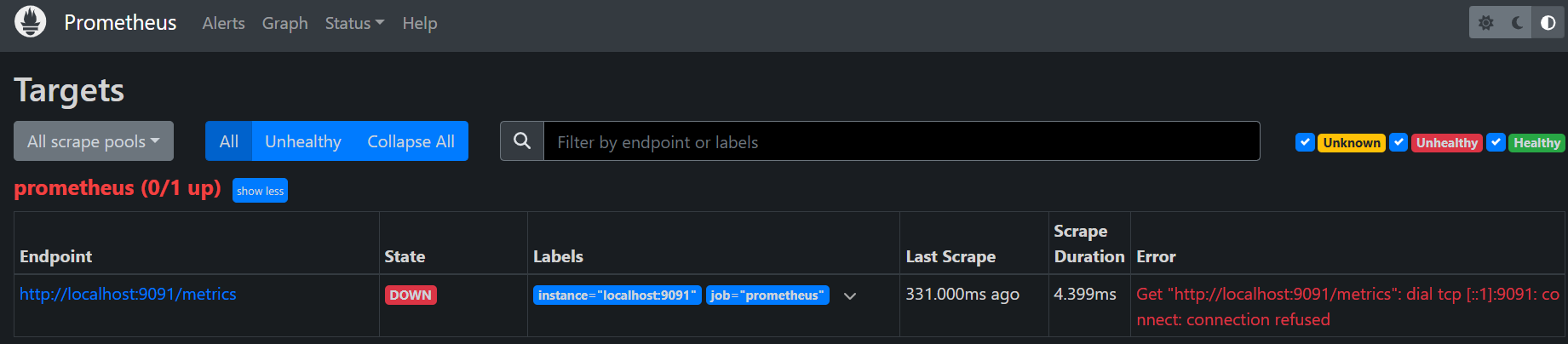Click the filter by endpoint or labels field

pyautogui.click(x=901, y=141)
